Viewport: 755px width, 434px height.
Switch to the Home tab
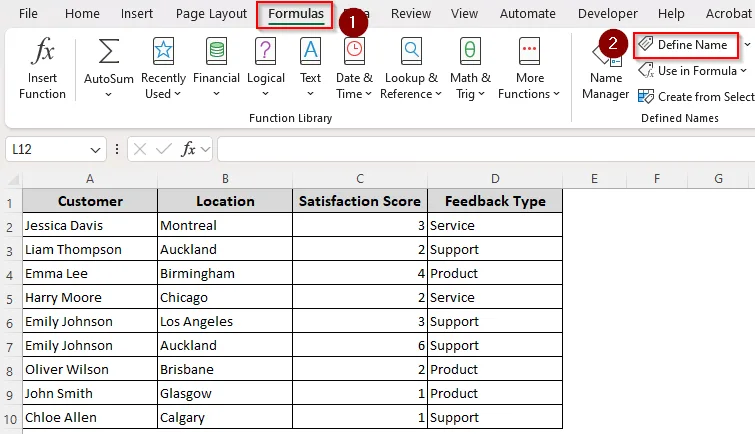point(82,13)
